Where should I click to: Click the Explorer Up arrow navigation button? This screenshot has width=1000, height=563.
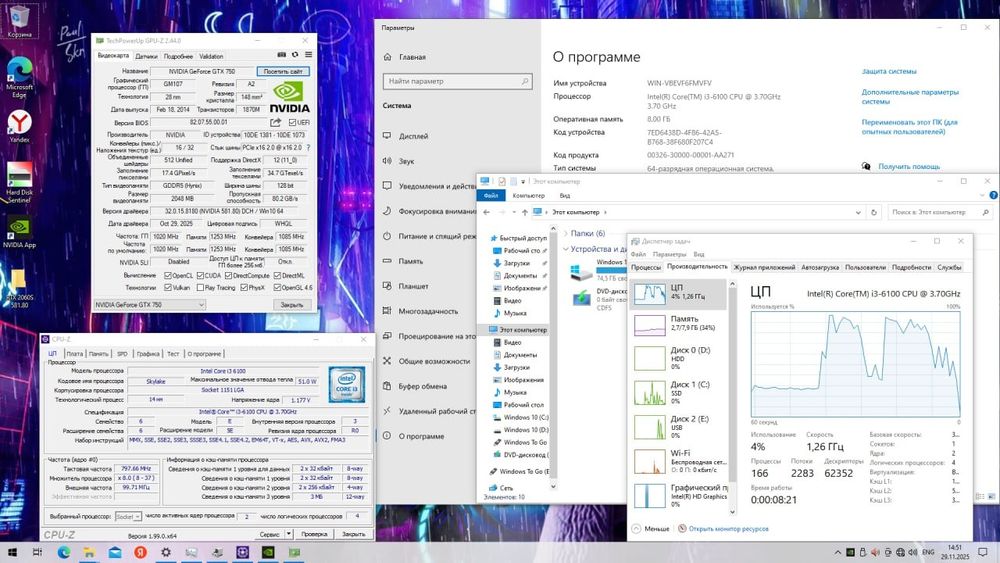point(524,212)
